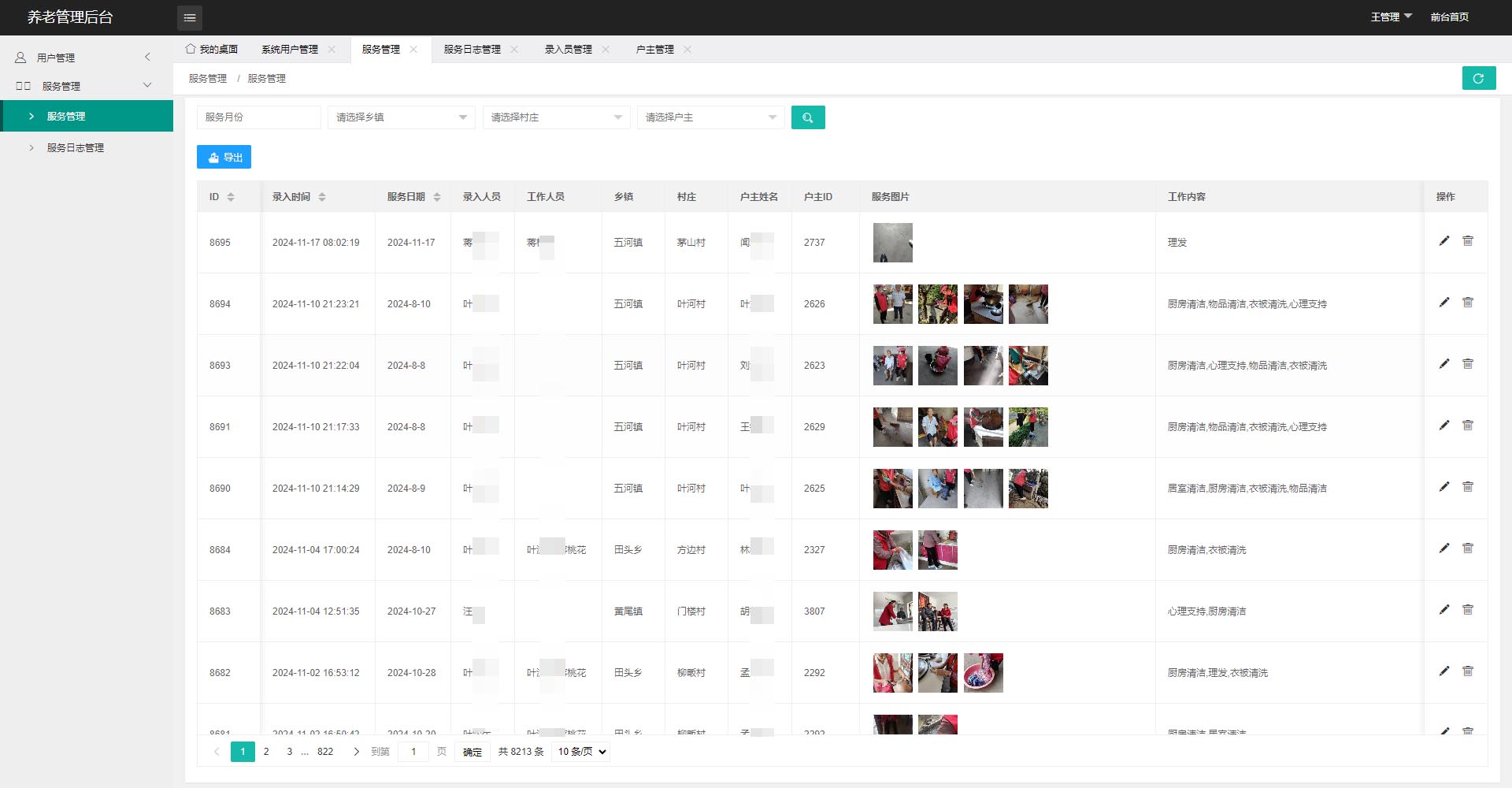Click the hamburger menu collapse icon
This screenshot has width=1512, height=788.
[x=189, y=17]
